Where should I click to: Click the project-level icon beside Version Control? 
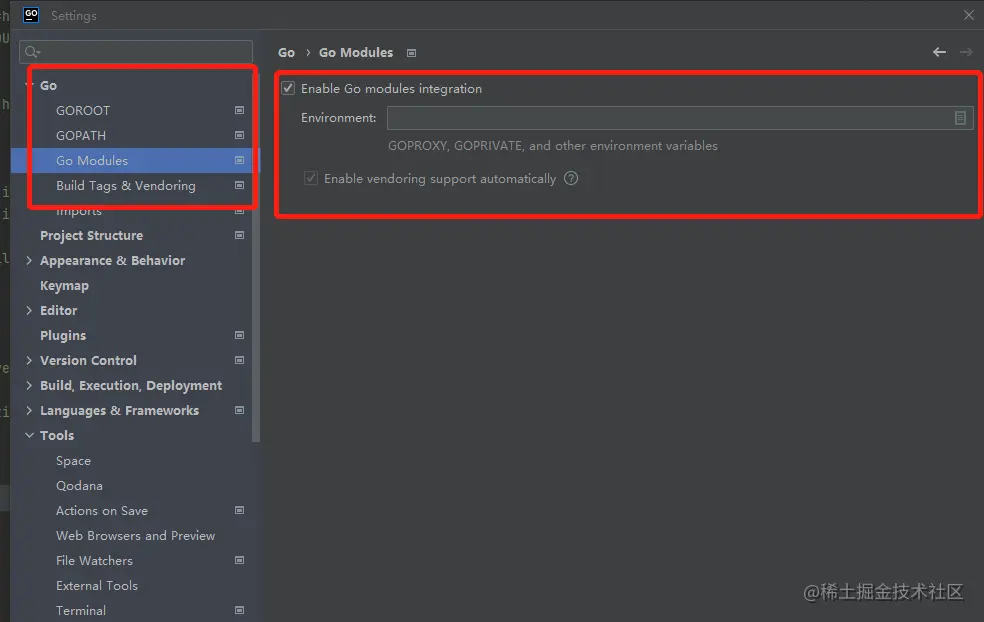pos(239,360)
